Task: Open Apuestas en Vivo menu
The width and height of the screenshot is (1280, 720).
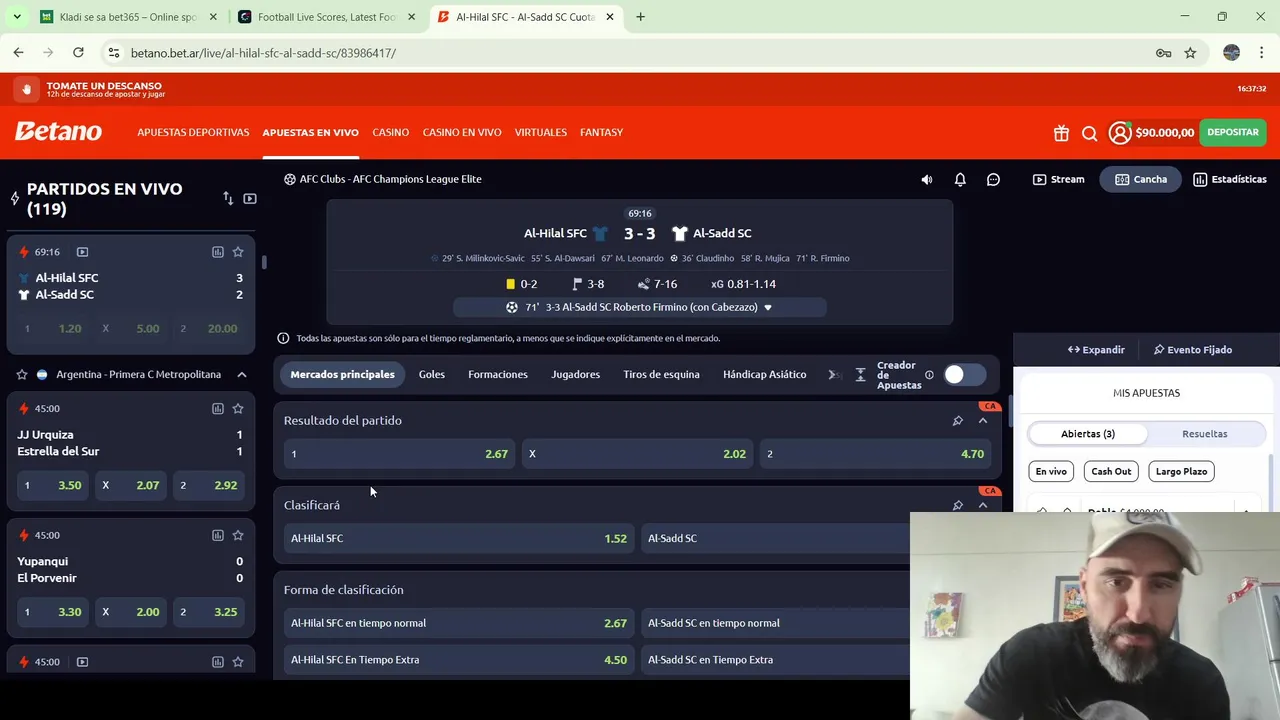Action: (310, 132)
